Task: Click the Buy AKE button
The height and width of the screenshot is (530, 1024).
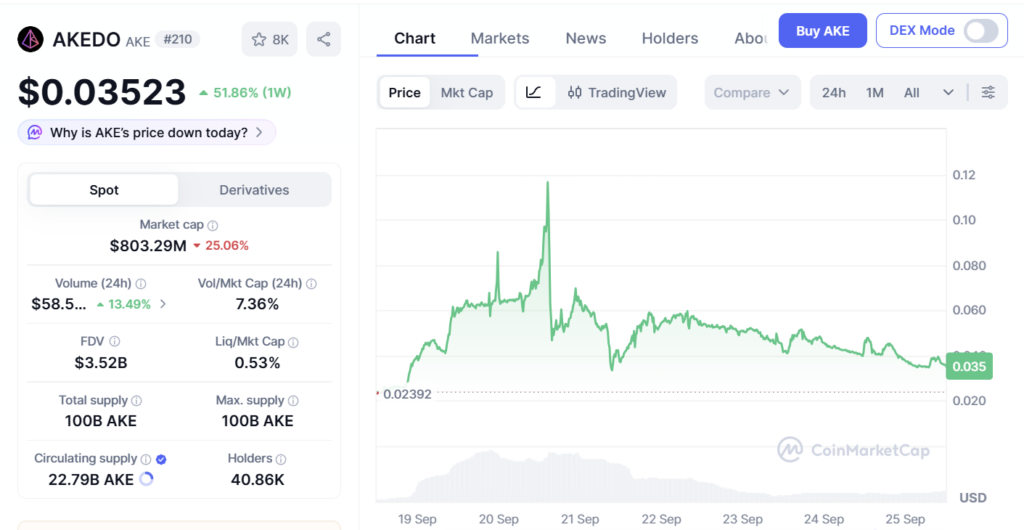Action: (x=823, y=31)
